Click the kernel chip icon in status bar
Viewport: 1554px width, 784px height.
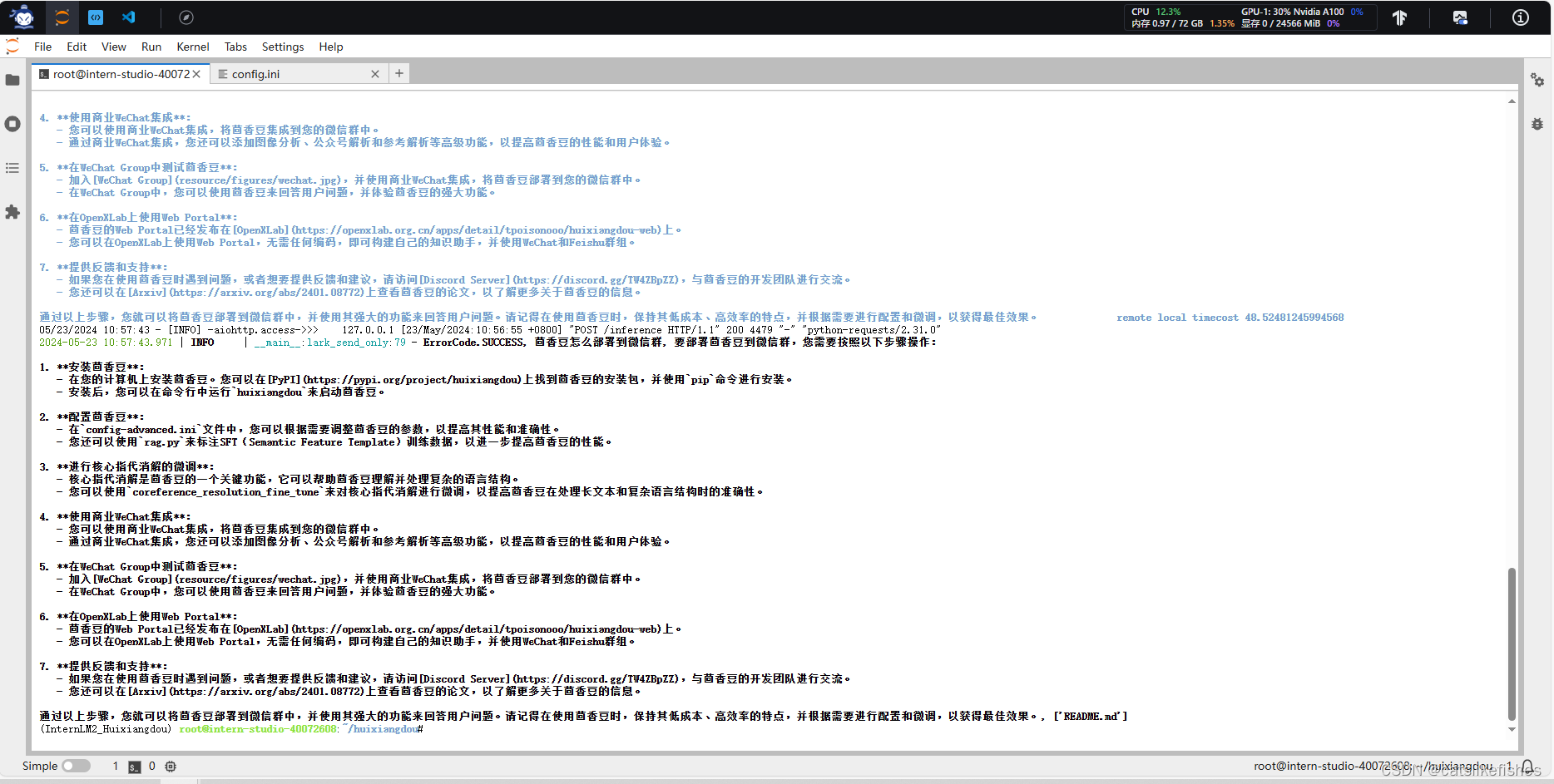click(x=171, y=767)
